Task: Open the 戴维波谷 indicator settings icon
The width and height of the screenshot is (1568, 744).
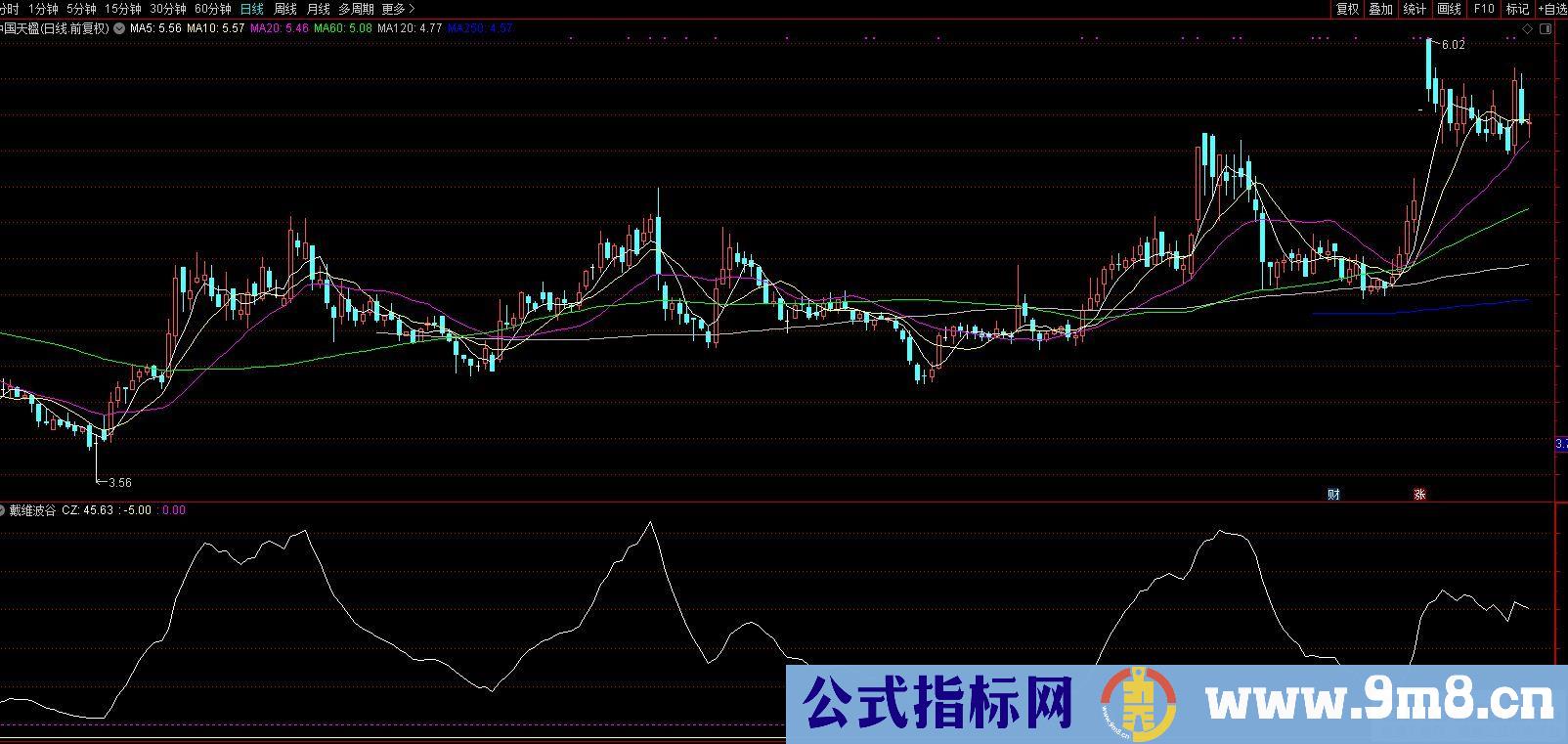Action: point(4,510)
